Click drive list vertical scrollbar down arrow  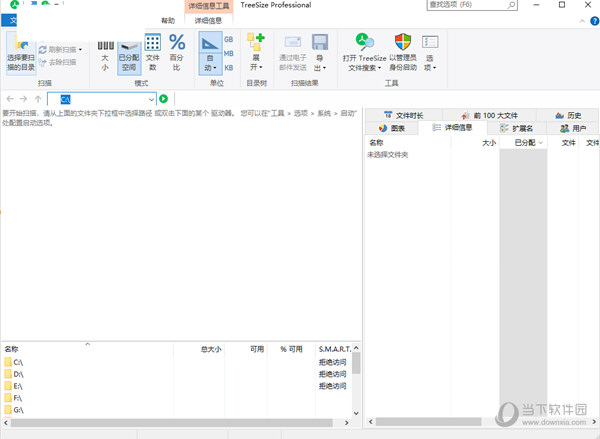pos(356,413)
